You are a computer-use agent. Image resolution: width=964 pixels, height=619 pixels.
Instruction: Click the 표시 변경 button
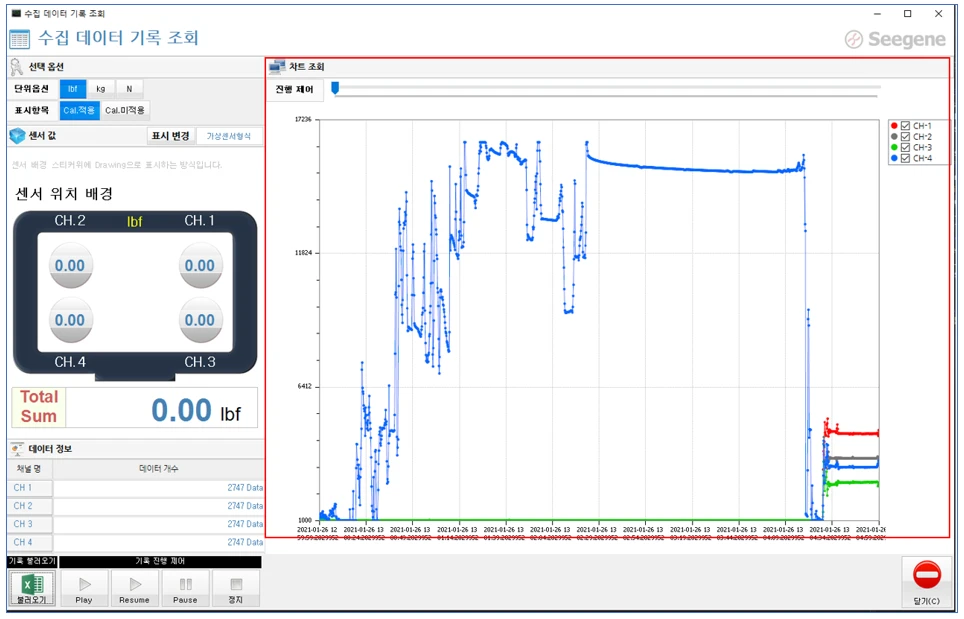pos(170,136)
